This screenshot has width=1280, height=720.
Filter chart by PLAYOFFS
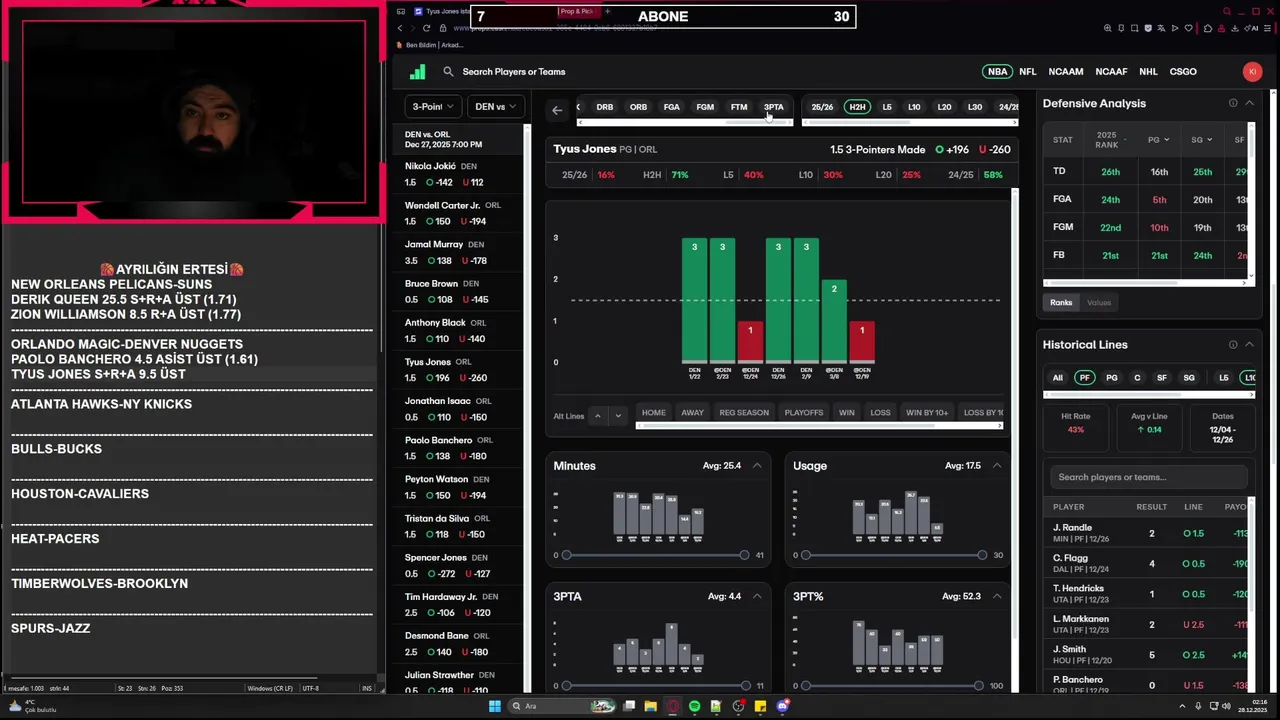(804, 413)
